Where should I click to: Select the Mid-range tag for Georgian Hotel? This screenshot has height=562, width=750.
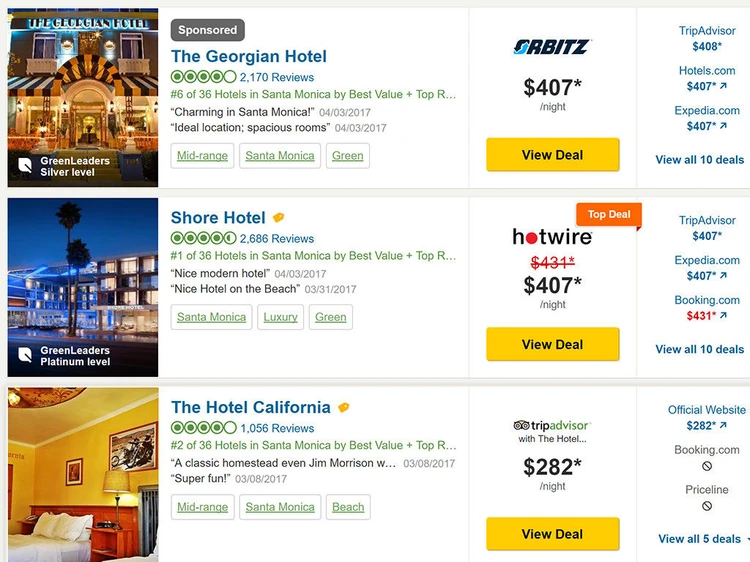point(202,155)
